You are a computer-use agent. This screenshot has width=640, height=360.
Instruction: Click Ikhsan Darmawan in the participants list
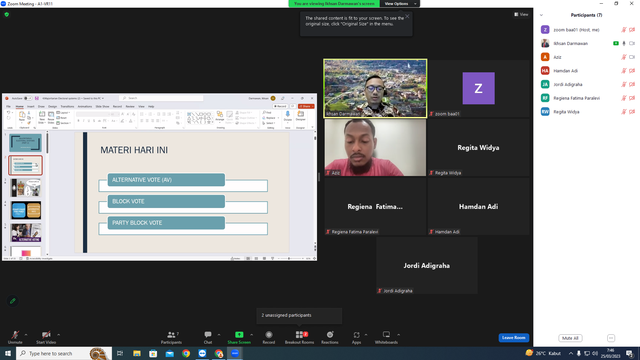coord(571,43)
